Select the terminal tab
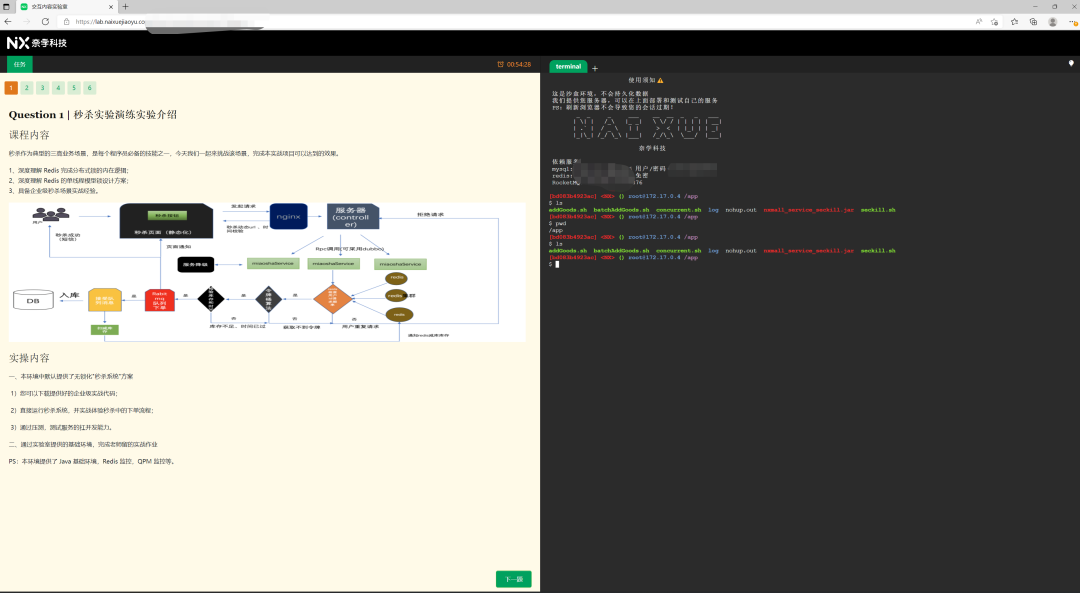 (568, 66)
